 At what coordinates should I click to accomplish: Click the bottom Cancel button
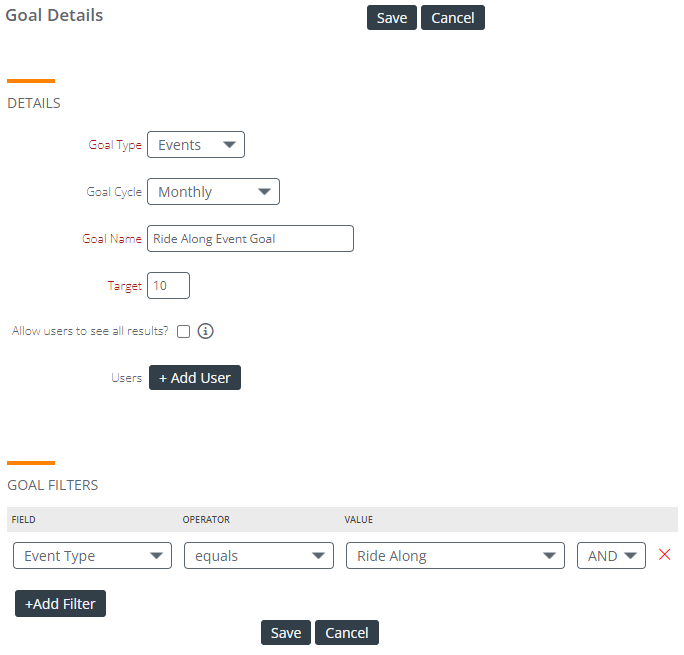[347, 632]
